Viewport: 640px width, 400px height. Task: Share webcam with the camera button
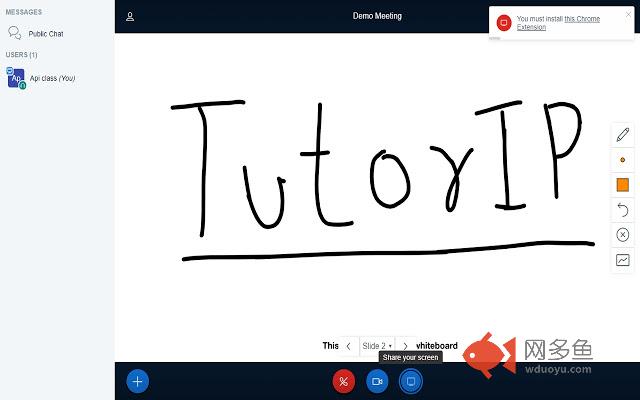[377, 382]
